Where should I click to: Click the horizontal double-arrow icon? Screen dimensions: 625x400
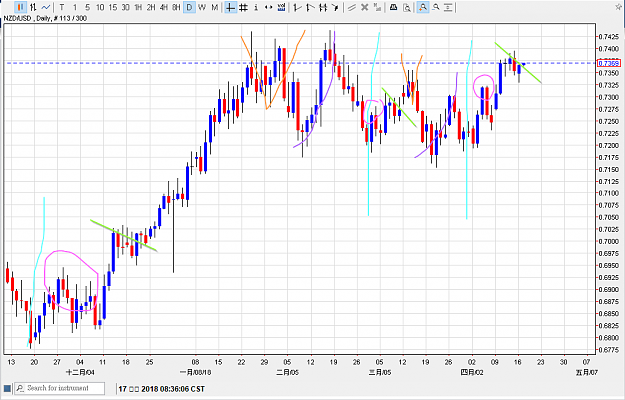269,7
